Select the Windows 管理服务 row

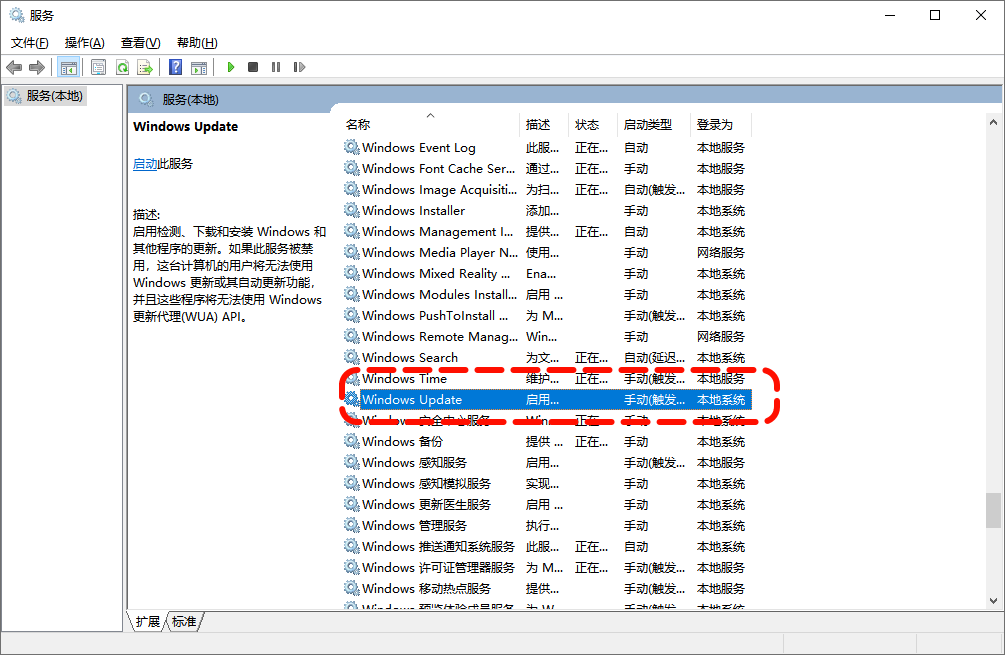[547, 525]
